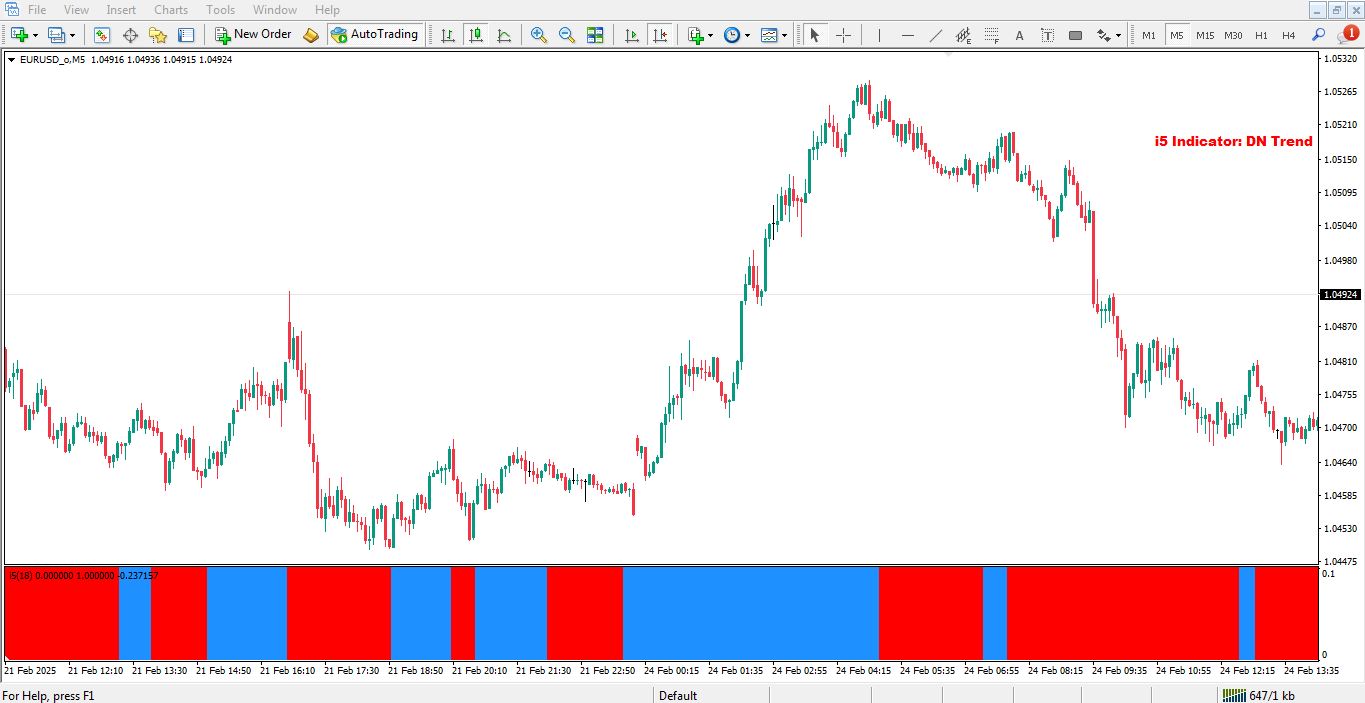Show the Market Watch window

pos(102,35)
